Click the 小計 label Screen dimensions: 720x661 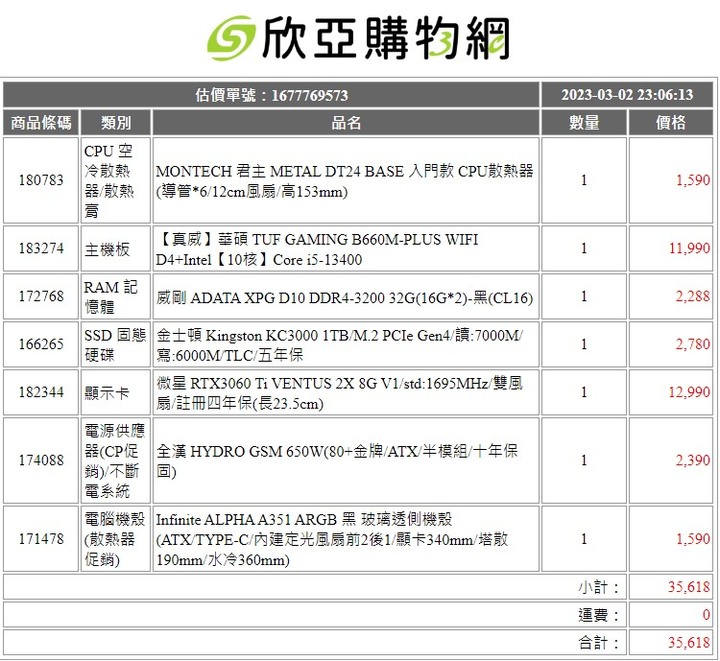[598, 587]
